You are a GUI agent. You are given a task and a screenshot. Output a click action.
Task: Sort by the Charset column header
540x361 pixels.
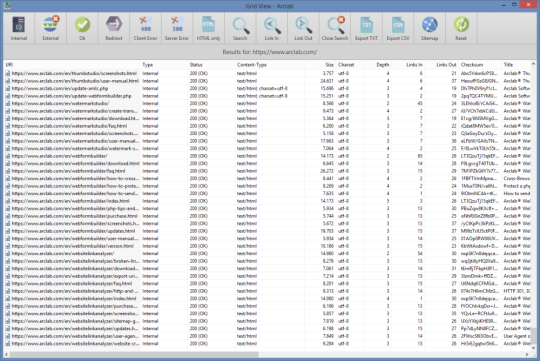coord(350,65)
